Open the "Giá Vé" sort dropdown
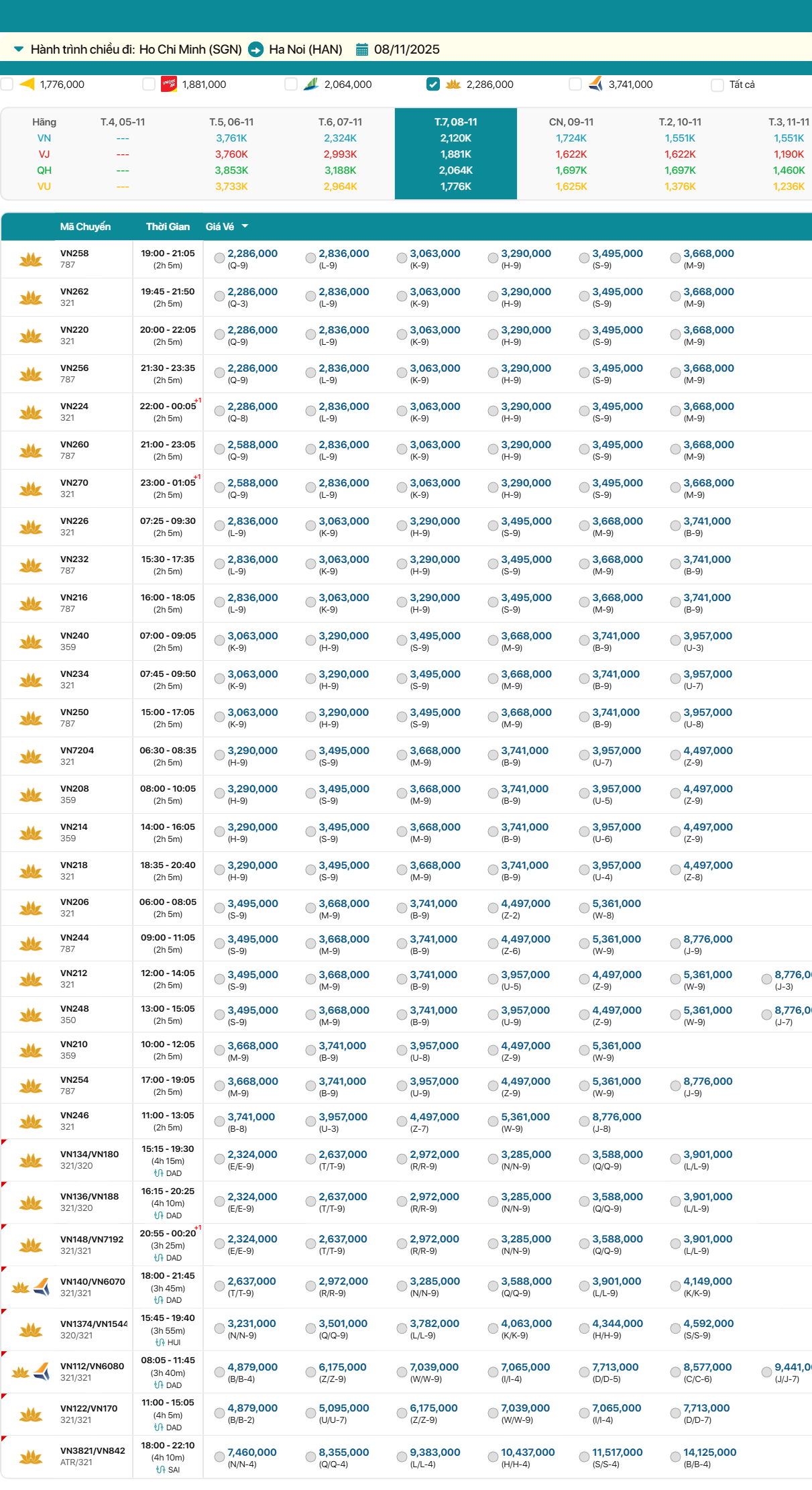The height and width of the screenshot is (1490, 812). point(227,227)
